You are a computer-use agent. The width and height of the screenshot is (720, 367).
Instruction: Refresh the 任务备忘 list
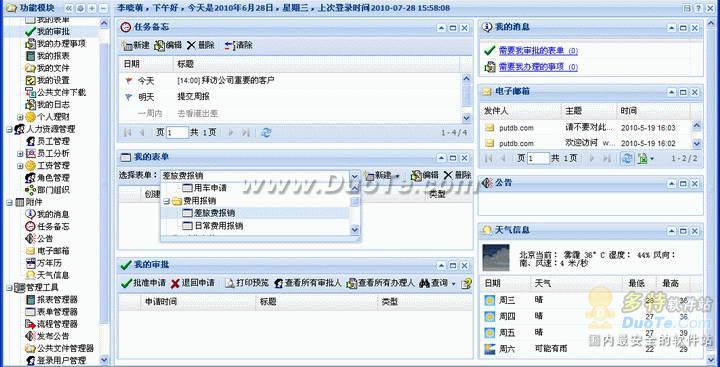[266, 133]
